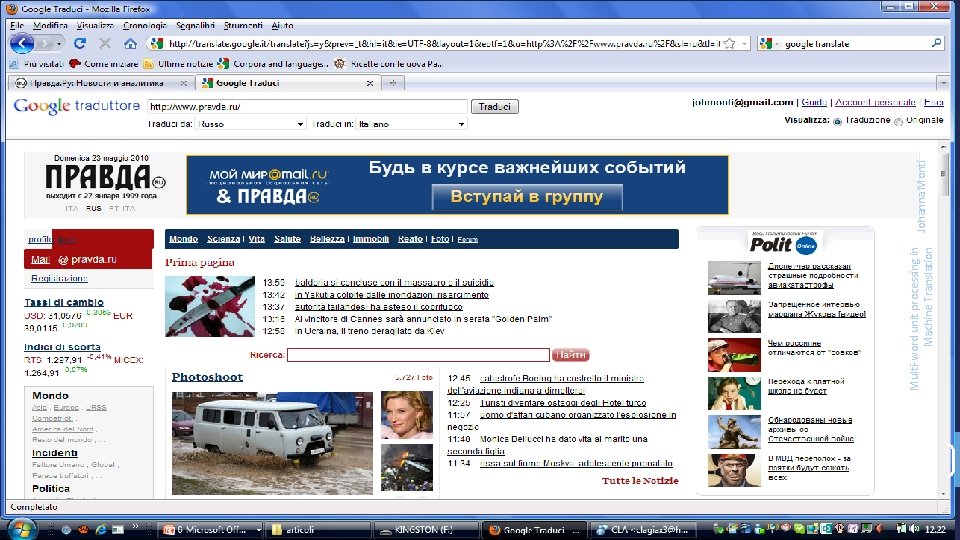Open the tab list dropdown arrow
Viewport: 960px width, 540px height.
tap(943, 83)
